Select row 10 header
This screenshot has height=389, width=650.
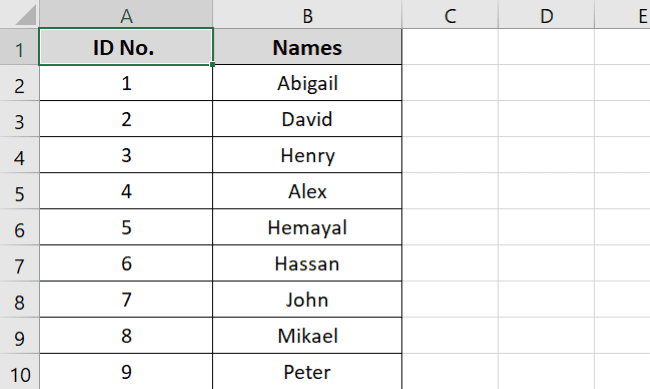(x=19, y=372)
